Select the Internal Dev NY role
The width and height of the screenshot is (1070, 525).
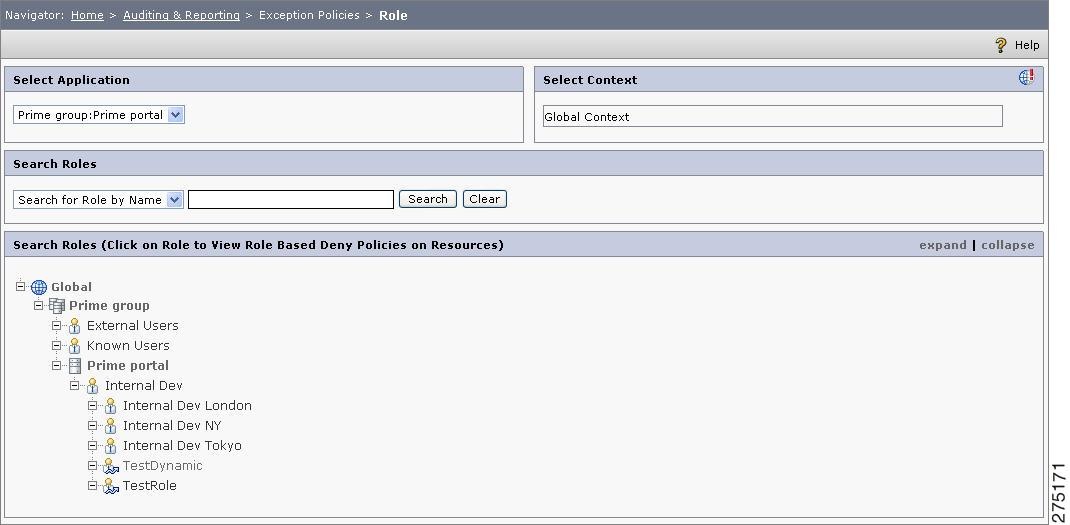click(172, 425)
